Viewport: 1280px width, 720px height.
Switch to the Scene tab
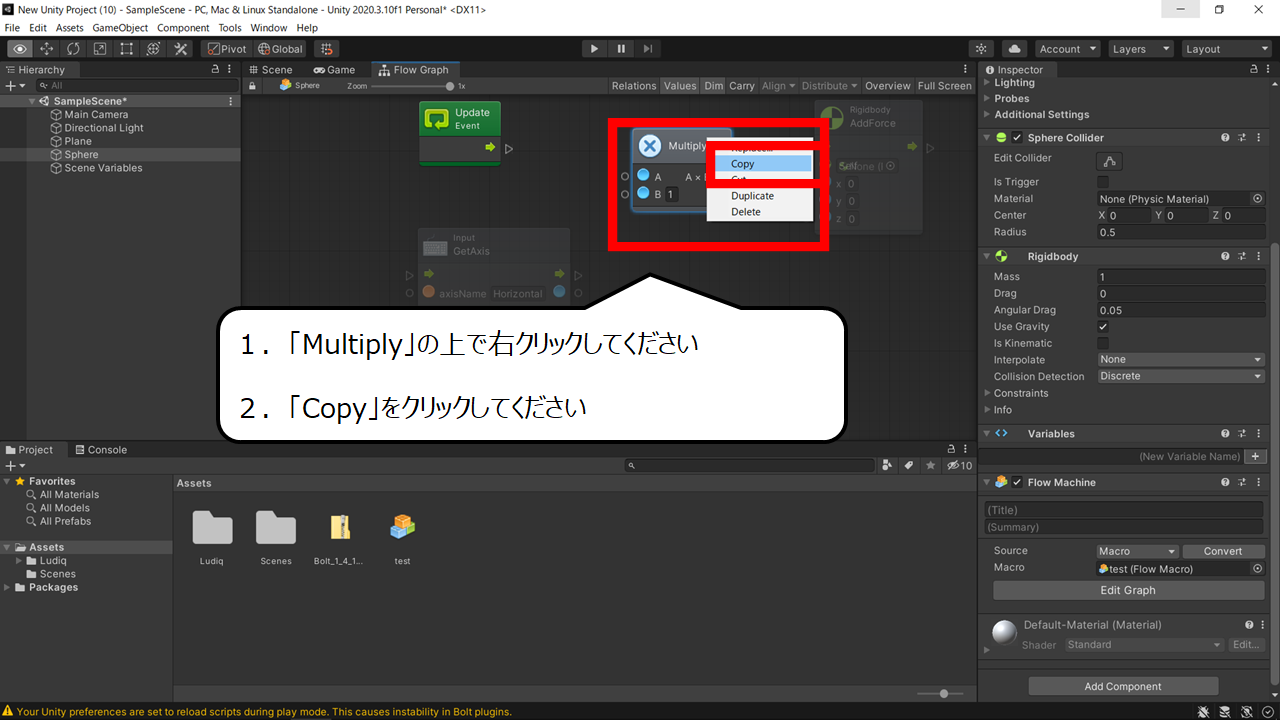coord(270,70)
